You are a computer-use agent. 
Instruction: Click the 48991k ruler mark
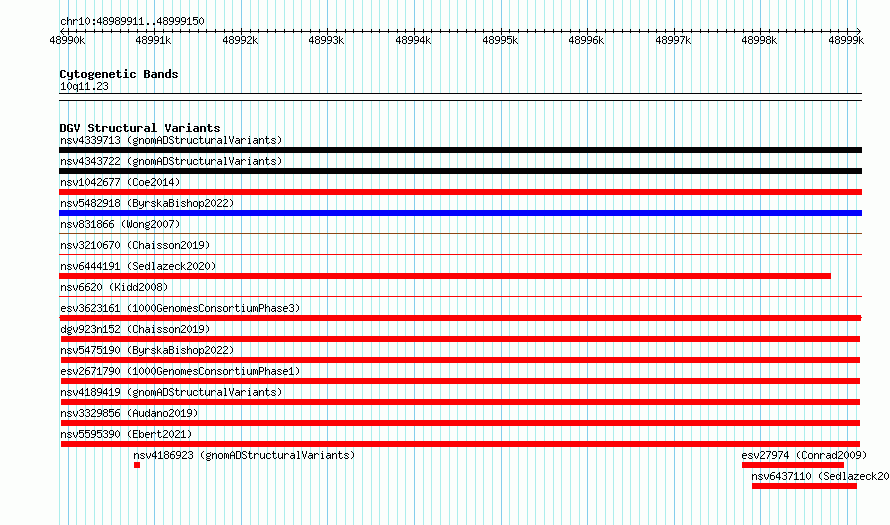coord(153,40)
